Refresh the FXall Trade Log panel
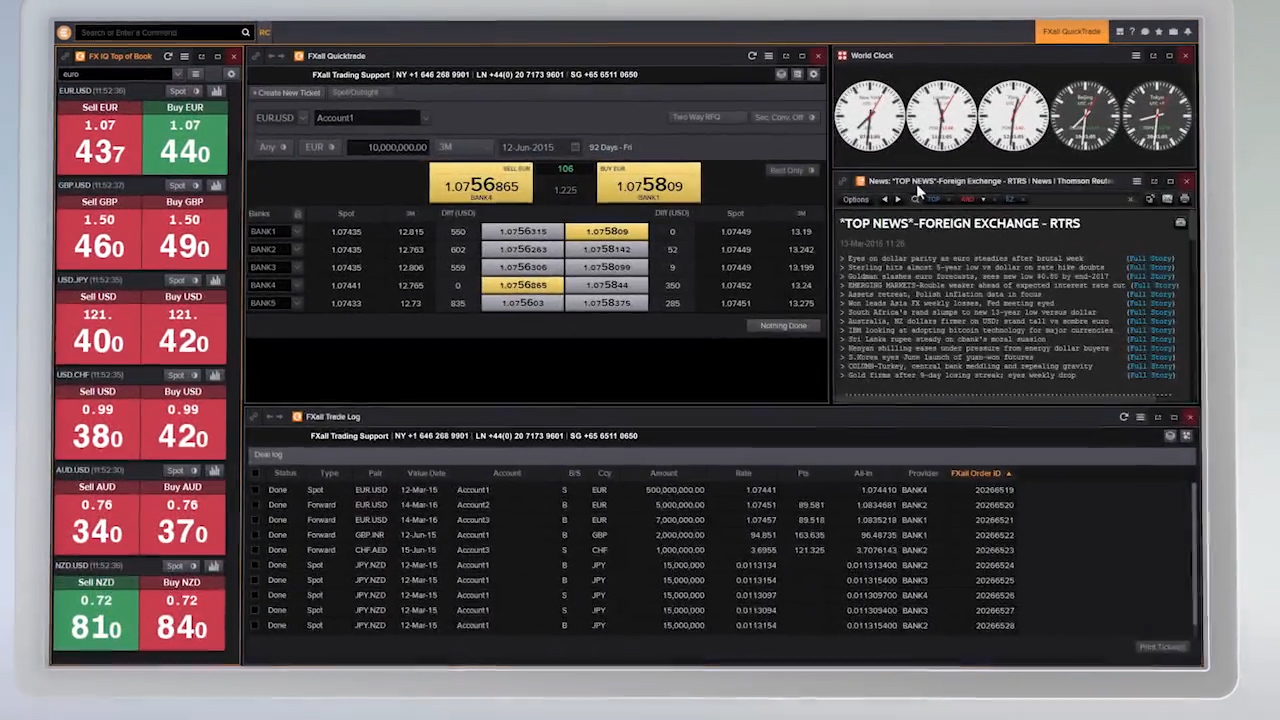 [x=1124, y=417]
